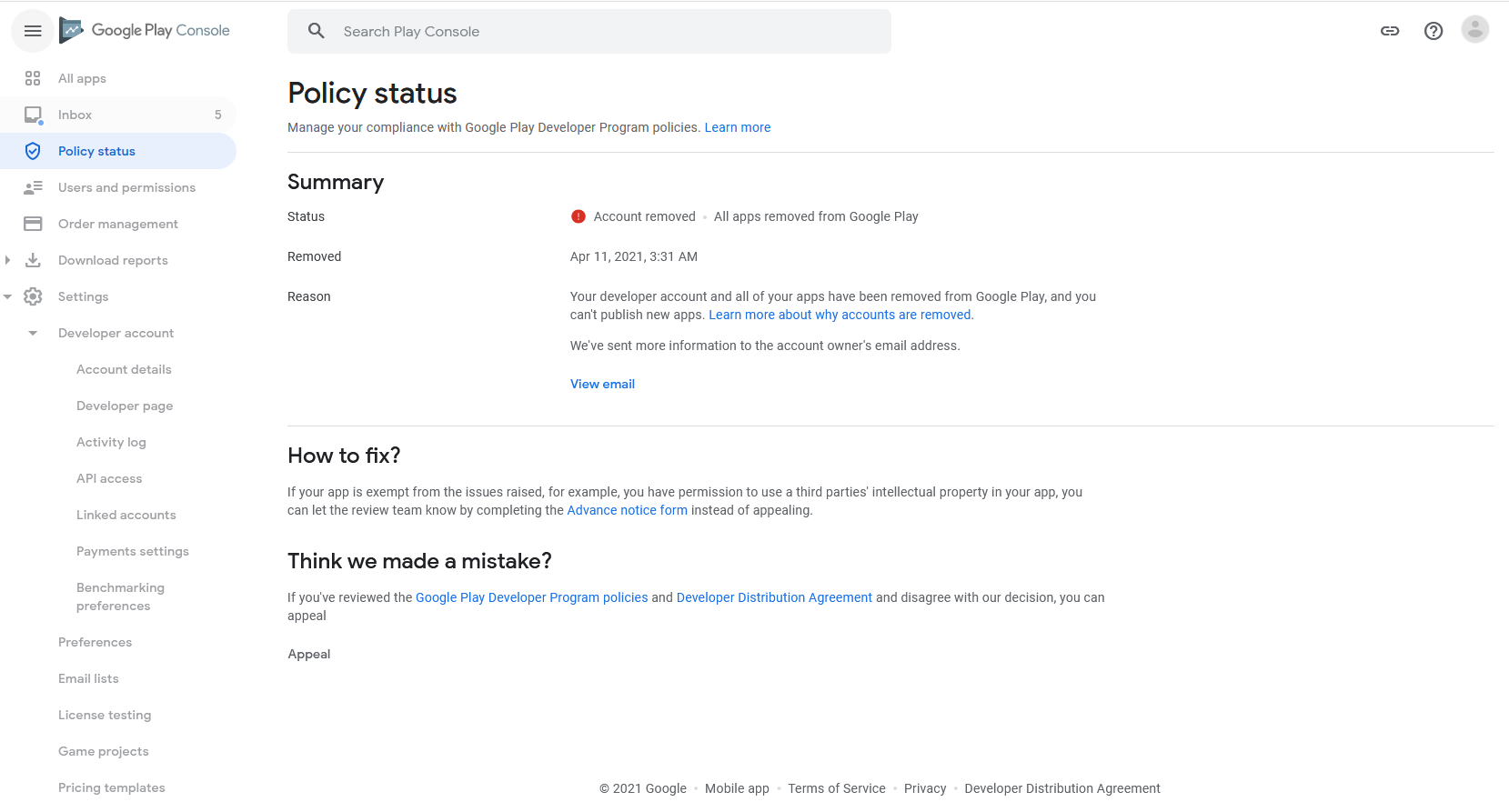Open Order management page
This screenshot has width=1509, height=812.
pyautogui.click(x=118, y=224)
